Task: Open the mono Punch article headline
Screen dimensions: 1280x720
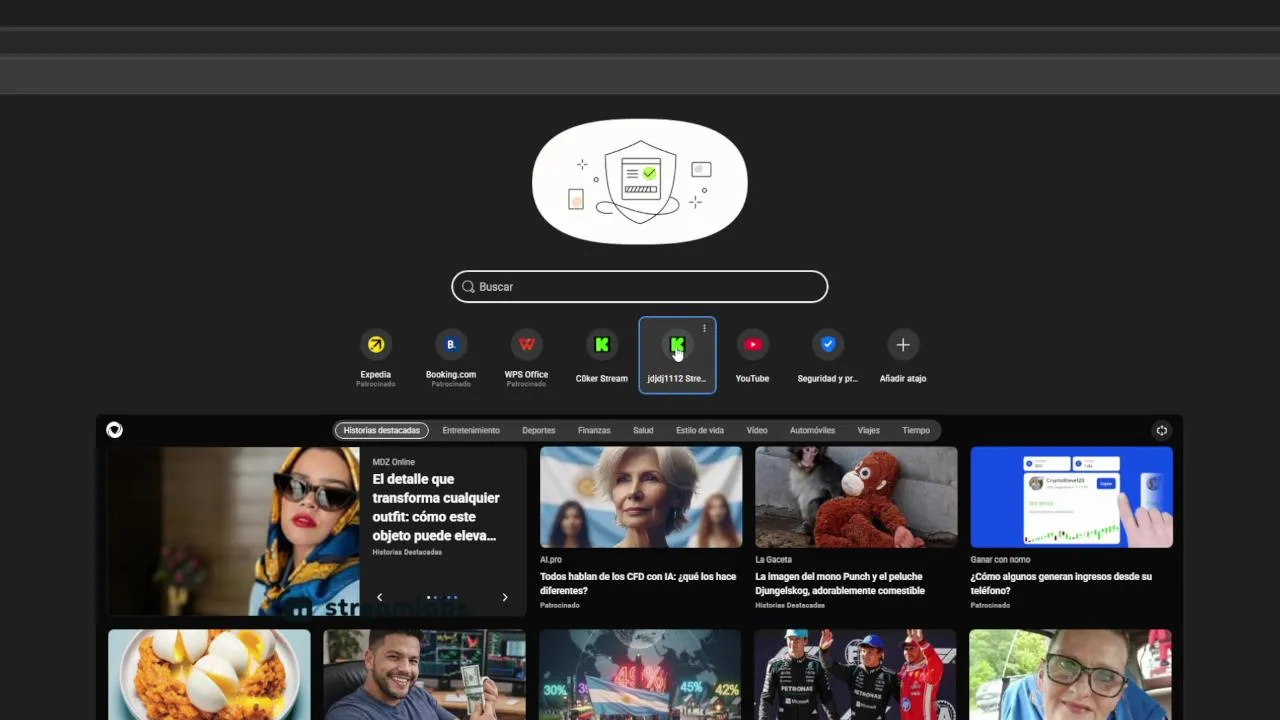Action: [x=840, y=583]
